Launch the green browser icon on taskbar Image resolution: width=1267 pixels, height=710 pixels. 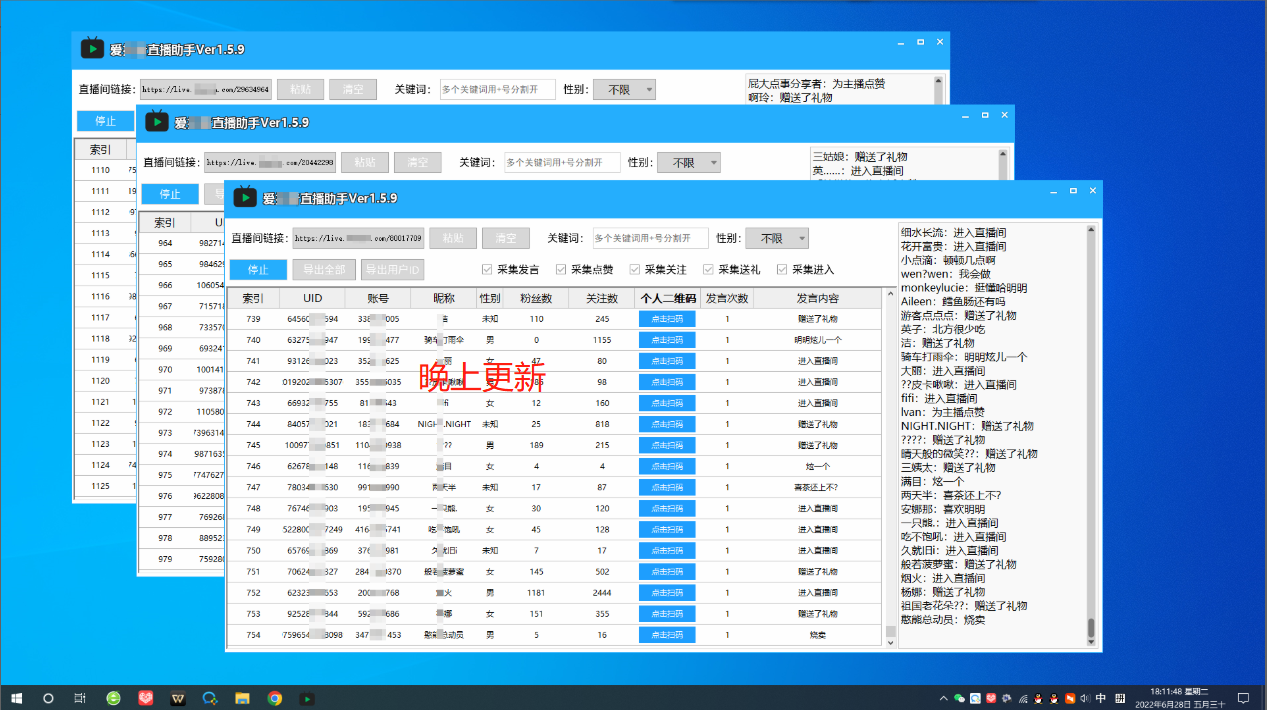click(x=114, y=697)
